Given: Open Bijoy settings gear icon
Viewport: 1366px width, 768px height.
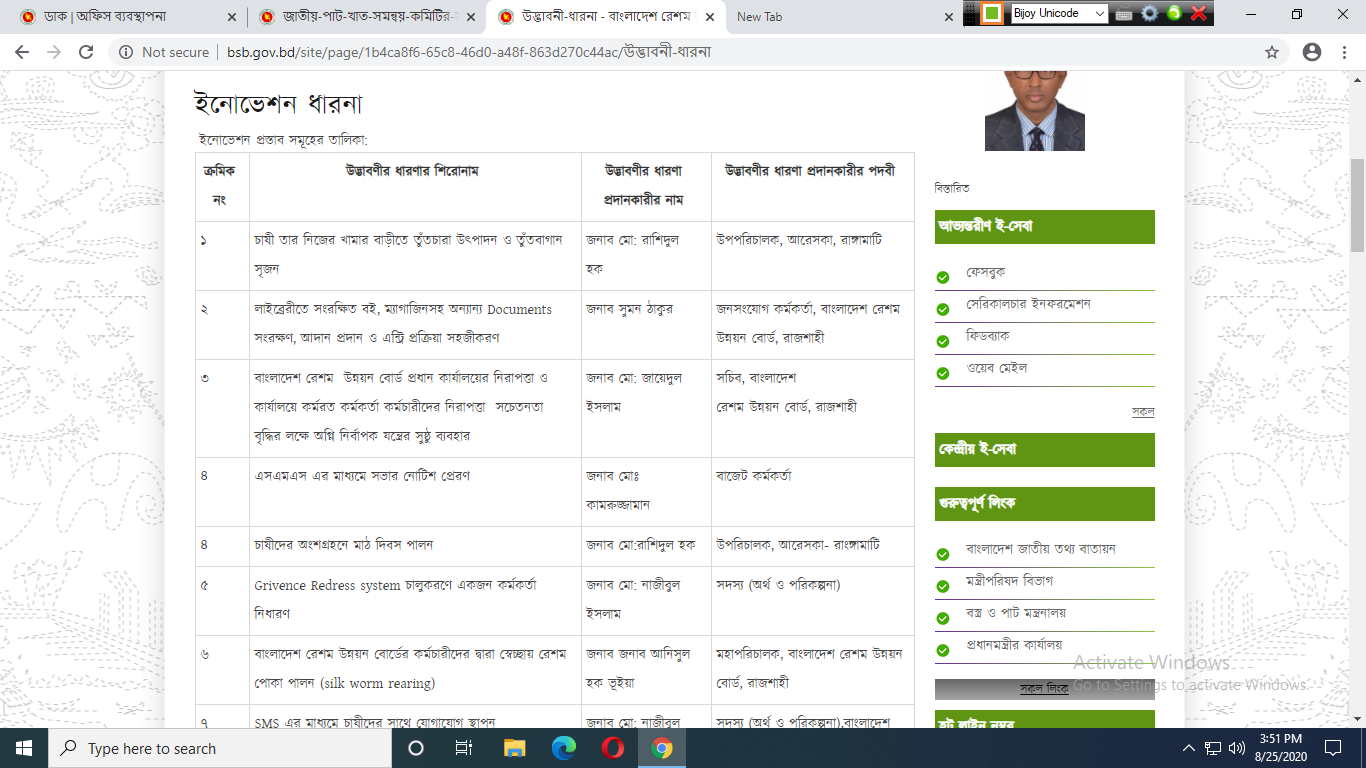Looking at the screenshot, I should [1150, 14].
